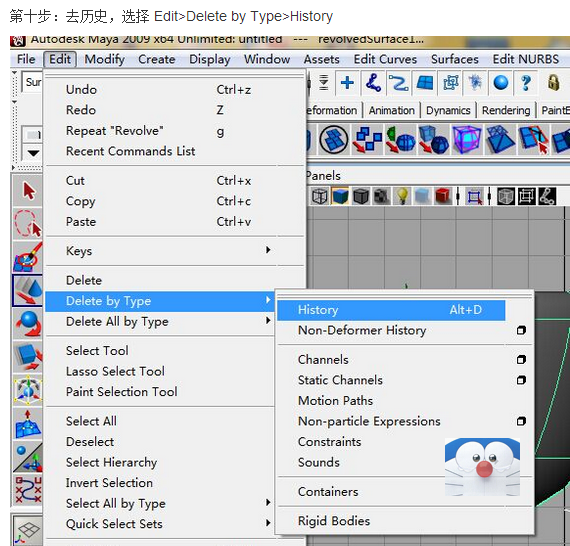
Task: Pick the Universal Manipulator tool icon
Action: (28, 390)
